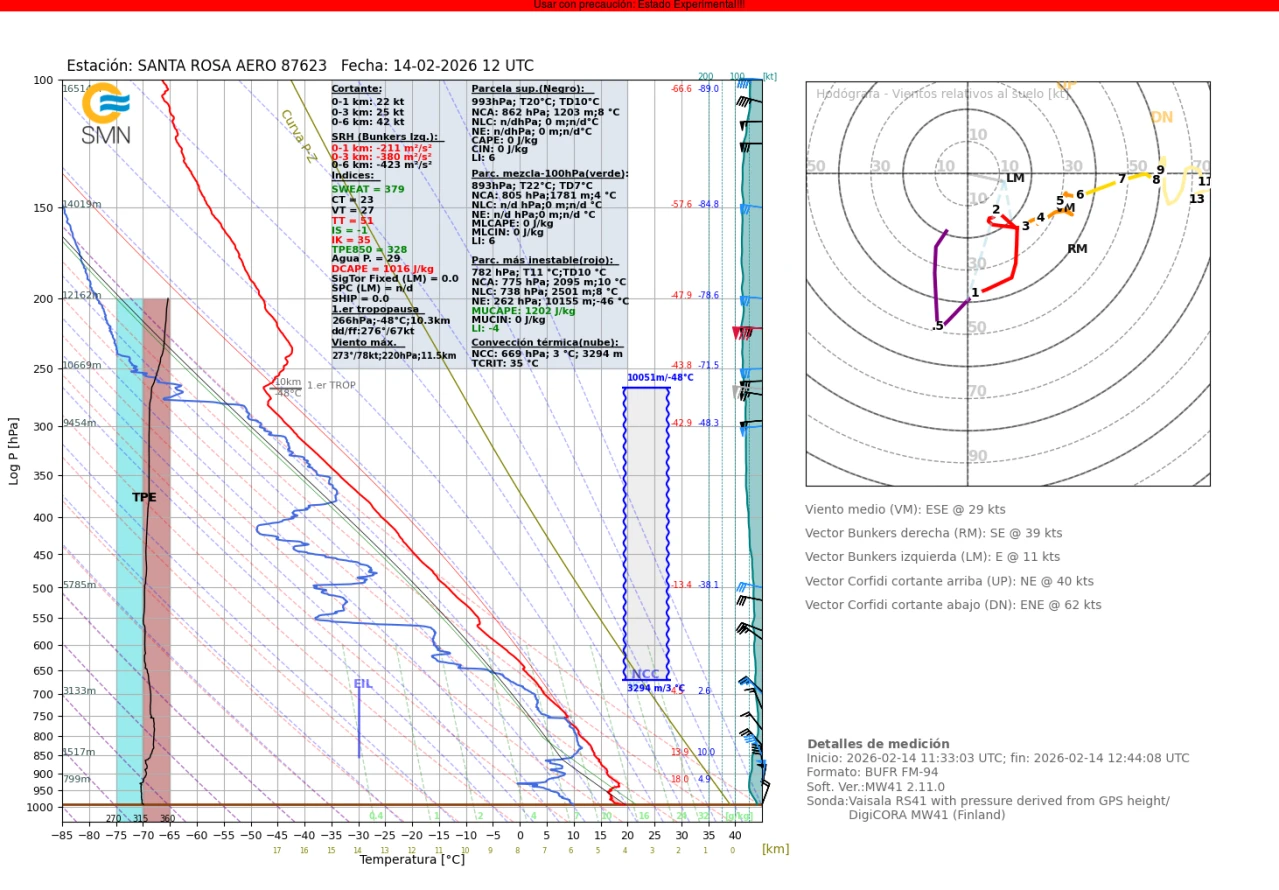Click the 'NCC' label below the cloud column
The height and width of the screenshot is (890, 1279).
coord(645,674)
